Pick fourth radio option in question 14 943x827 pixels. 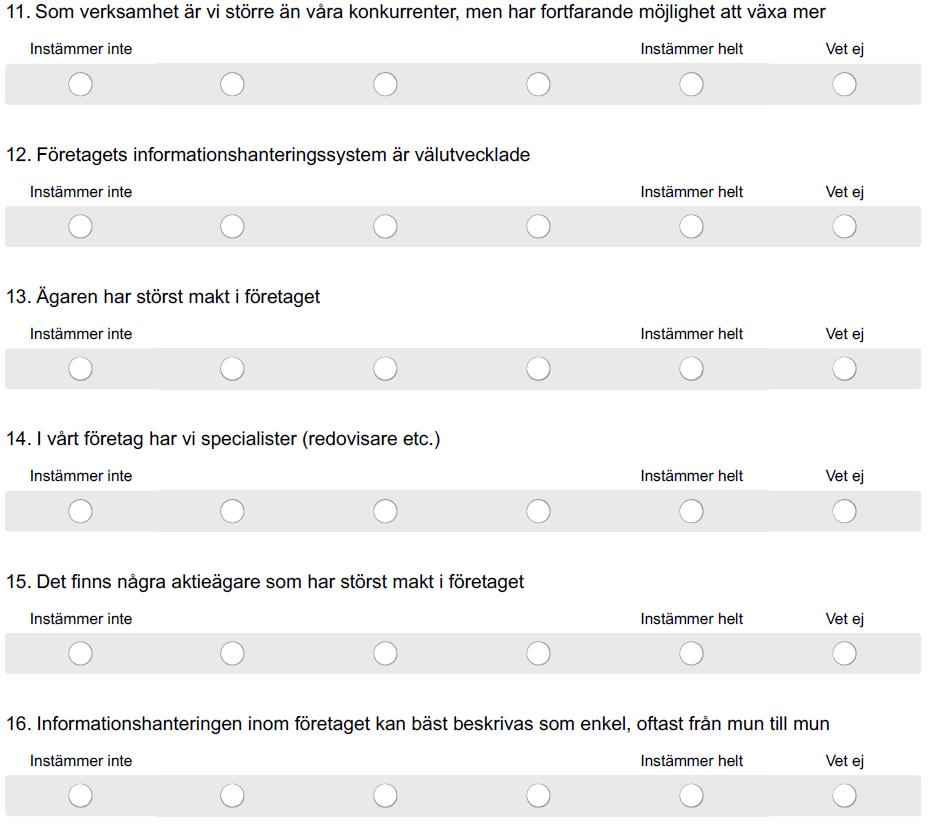[x=538, y=511]
